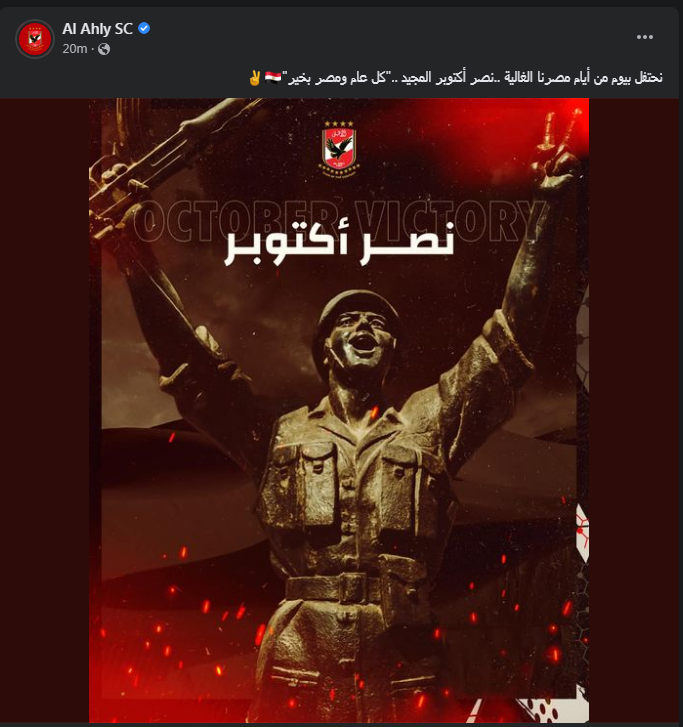Screen dimensions: 683x727
Task: Click the OCTOBER VICTORY outlined text
Action: pos(338,222)
